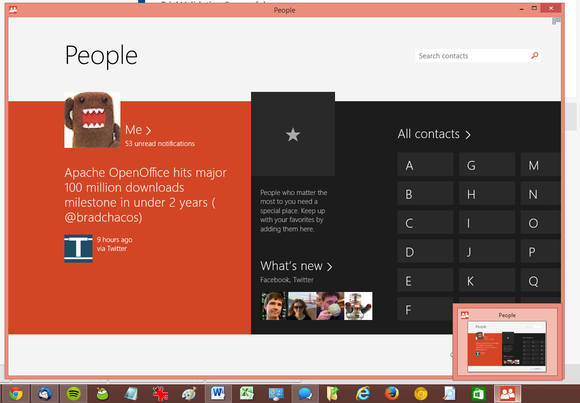The image size is (580, 403).
Task: Click the People app icon in title bar
Action: [13, 10]
